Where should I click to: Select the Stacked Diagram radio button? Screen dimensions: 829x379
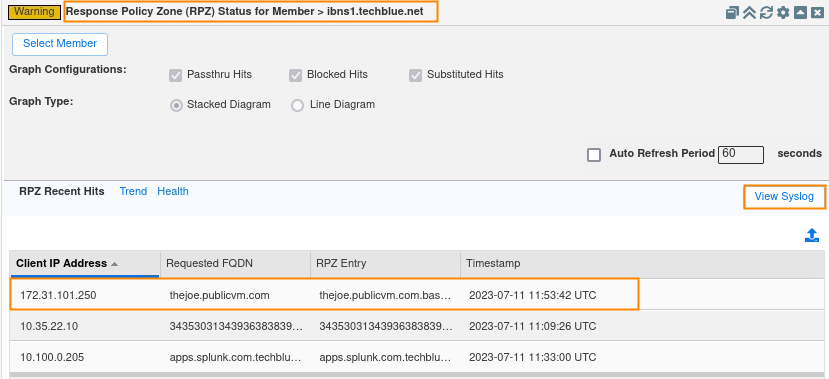pyautogui.click(x=176, y=105)
